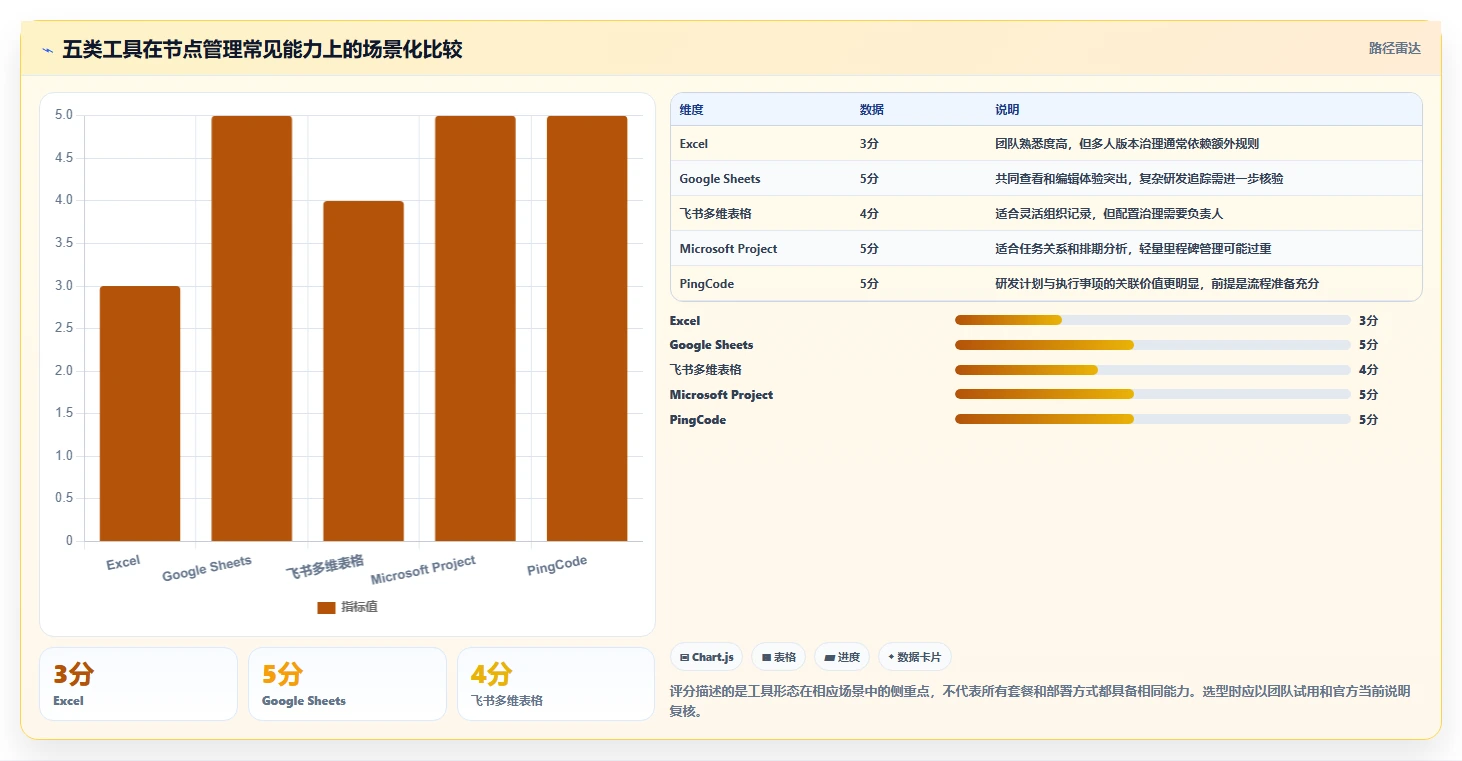Click the PingCode label in the progress list
Screen dimensions: 1462x761
(698, 420)
